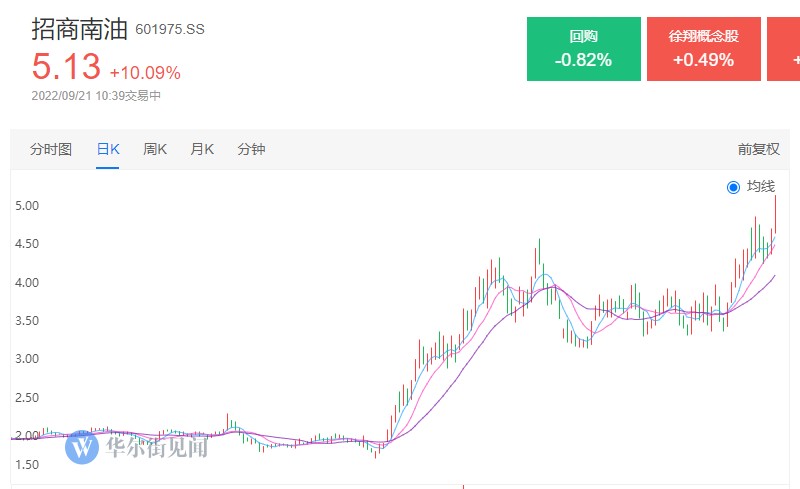Open the green 回购 sector card
The height and width of the screenshot is (489, 800).
[x=583, y=49]
